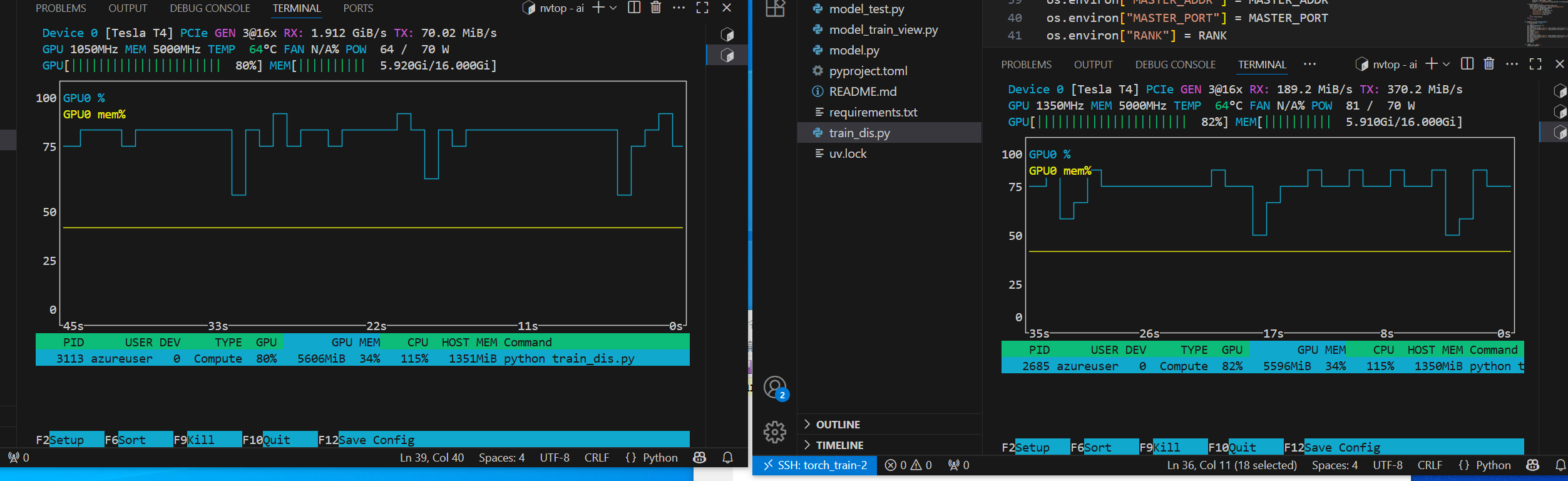The width and height of the screenshot is (1568, 481).
Task: Click the SSH: torch_train-2 remote indicator
Action: pos(814,465)
